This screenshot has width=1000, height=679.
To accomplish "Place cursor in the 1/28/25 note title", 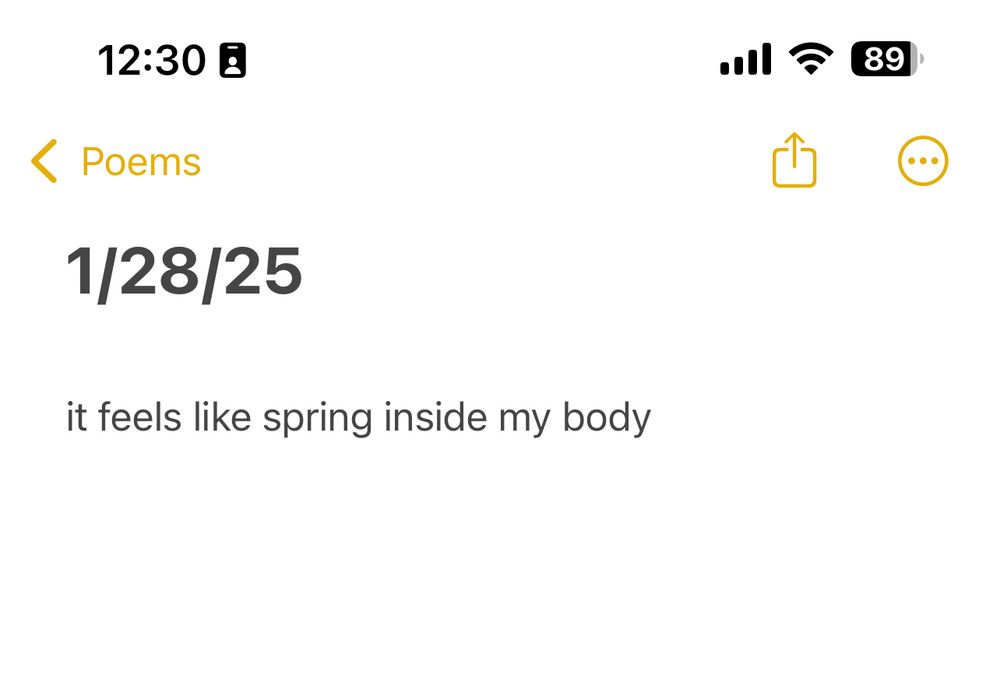I will point(184,272).
